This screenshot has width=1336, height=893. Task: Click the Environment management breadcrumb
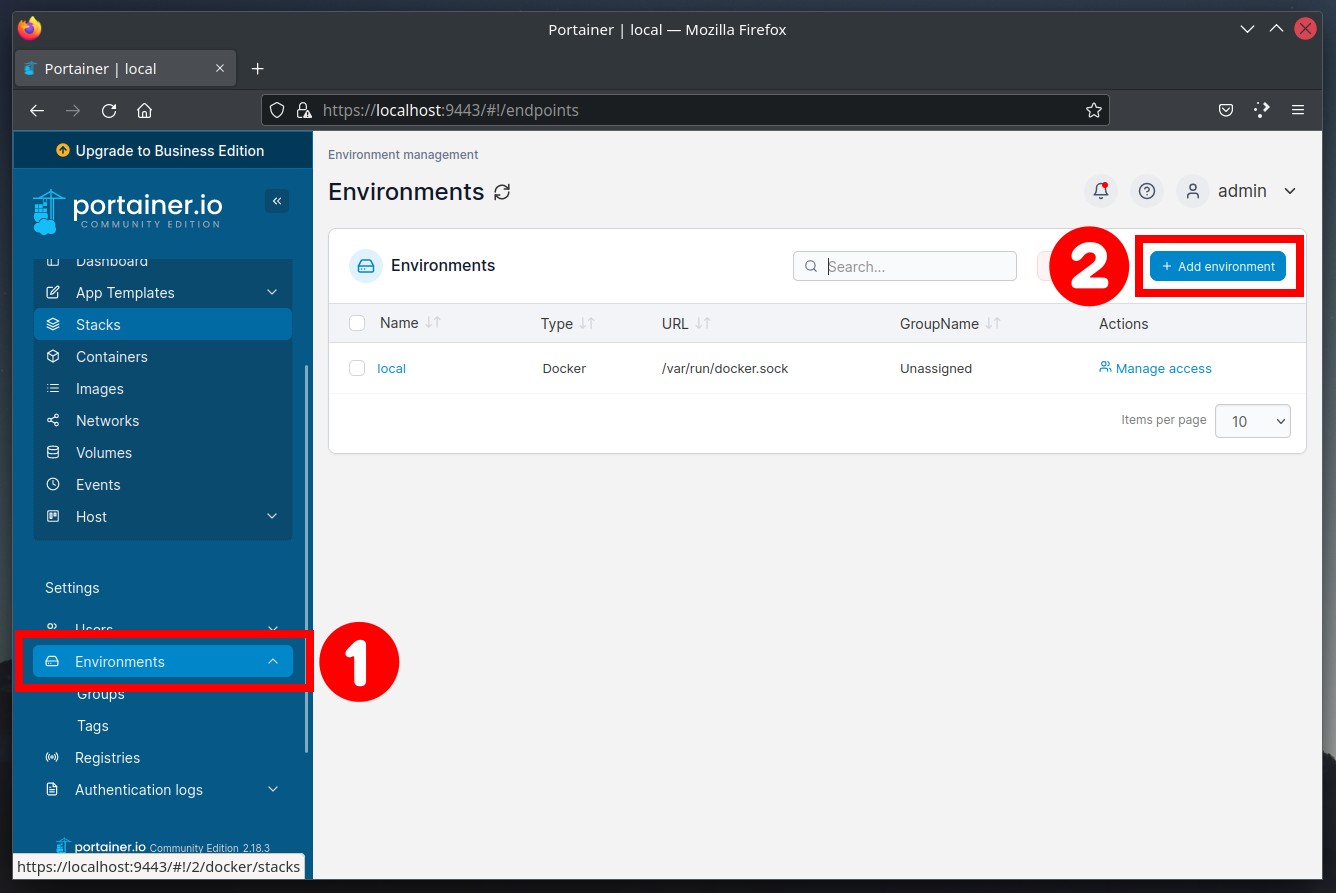click(x=403, y=155)
